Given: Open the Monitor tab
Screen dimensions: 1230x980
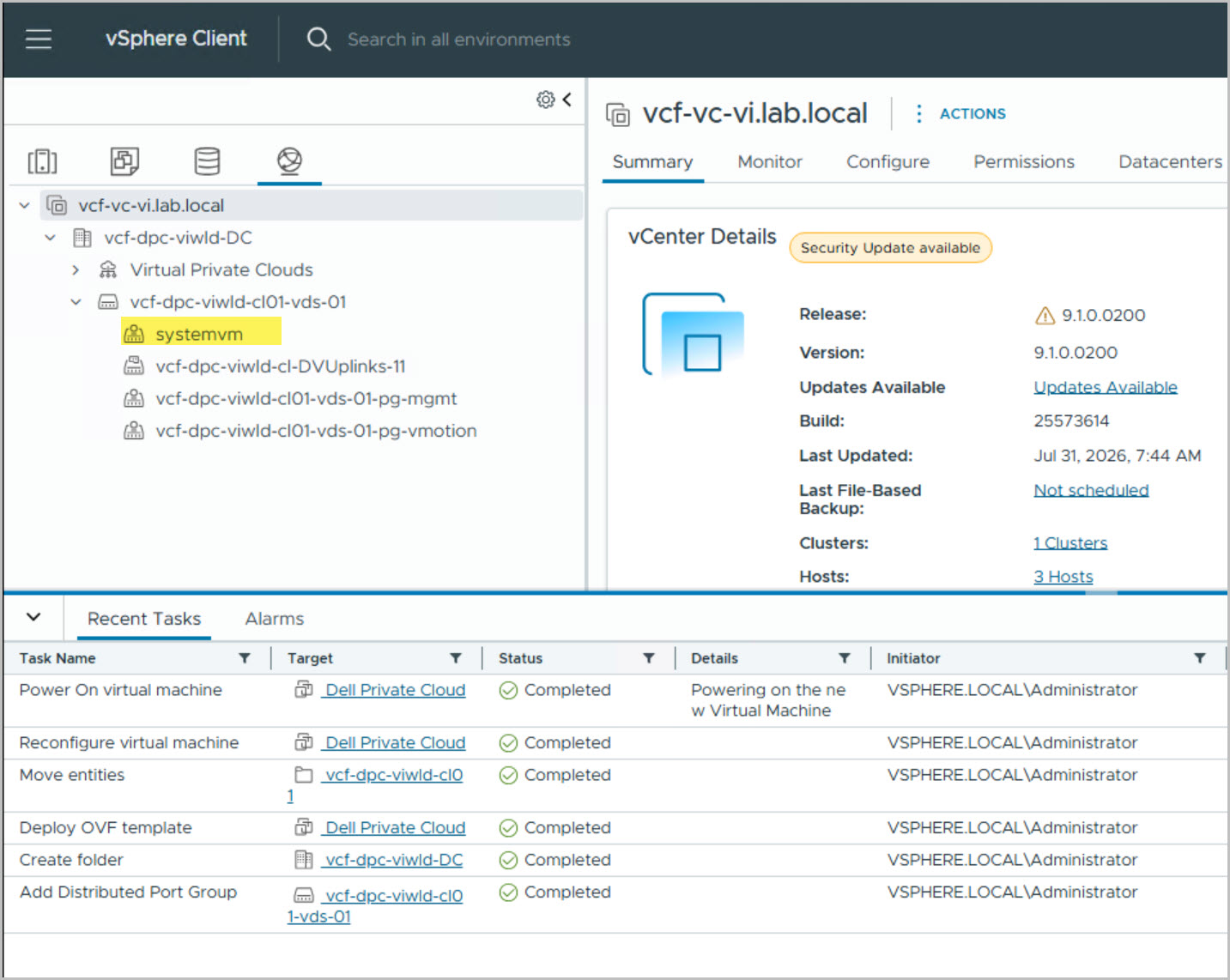Looking at the screenshot, I should click(x=770, y=162).
